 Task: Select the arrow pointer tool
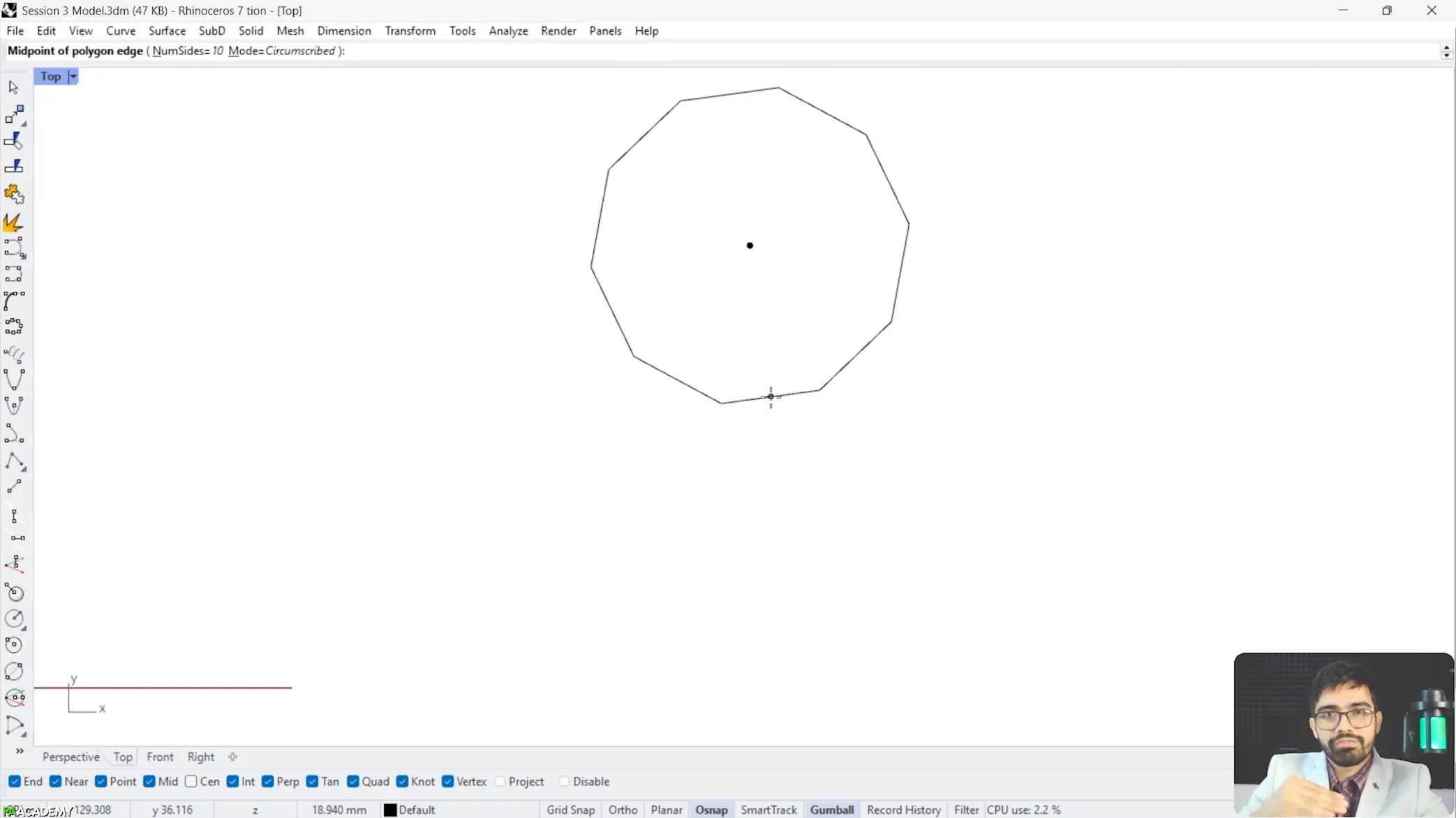13,87
